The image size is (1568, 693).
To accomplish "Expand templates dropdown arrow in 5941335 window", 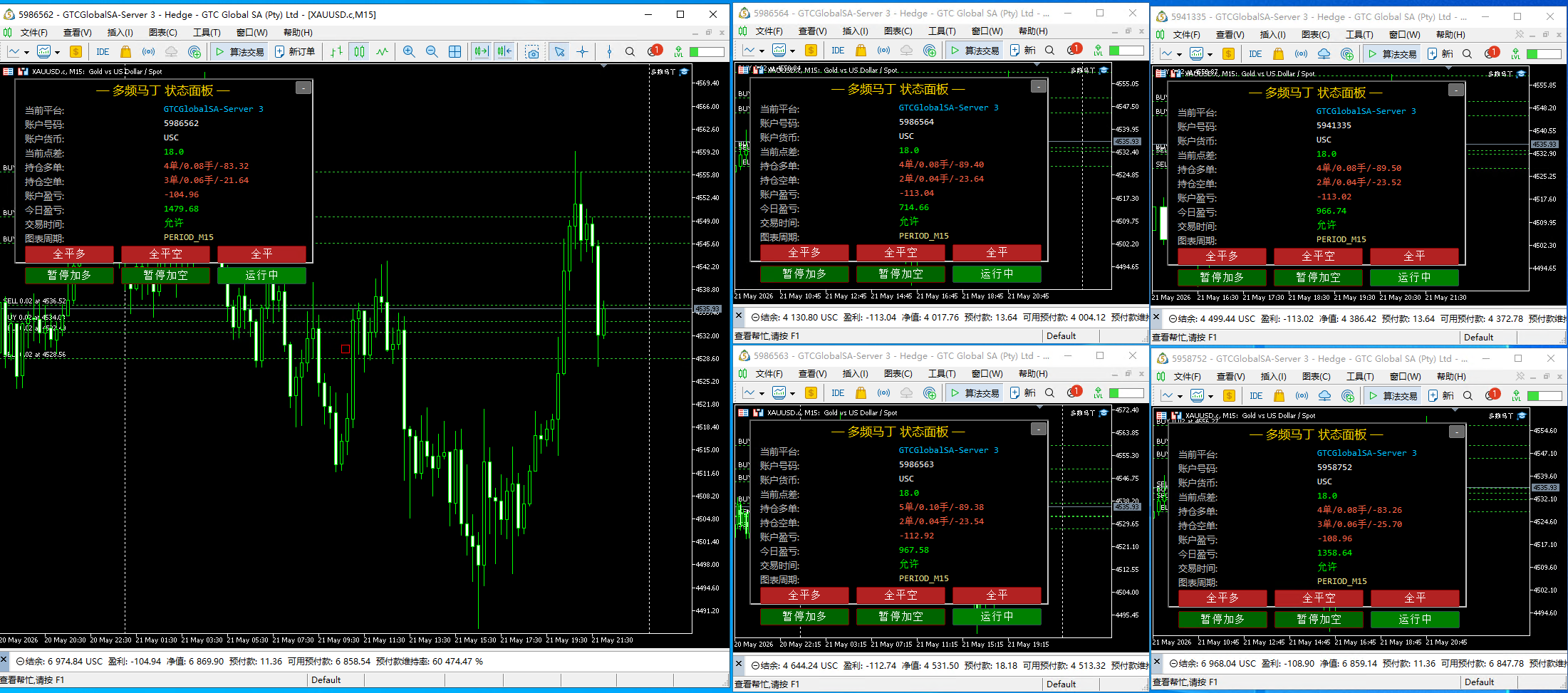I will 1210,55.
